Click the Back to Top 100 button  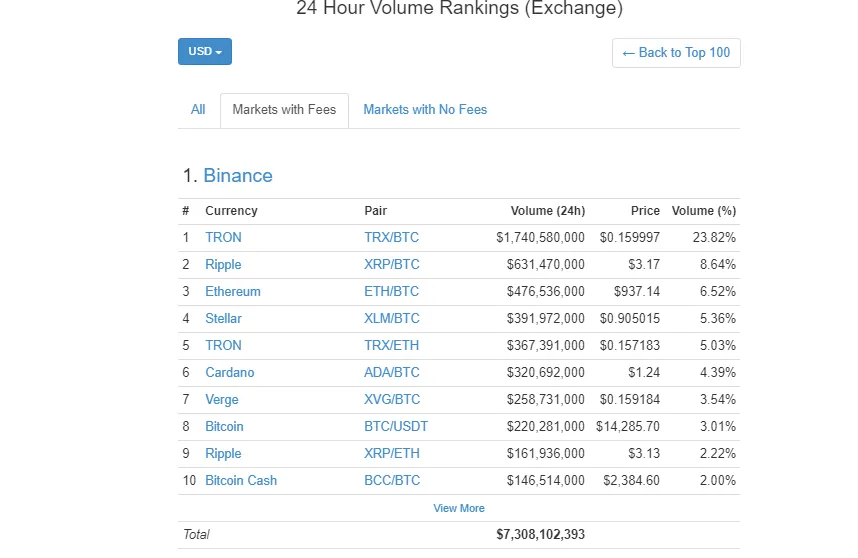pyautogui.click(x=676, y=53)
